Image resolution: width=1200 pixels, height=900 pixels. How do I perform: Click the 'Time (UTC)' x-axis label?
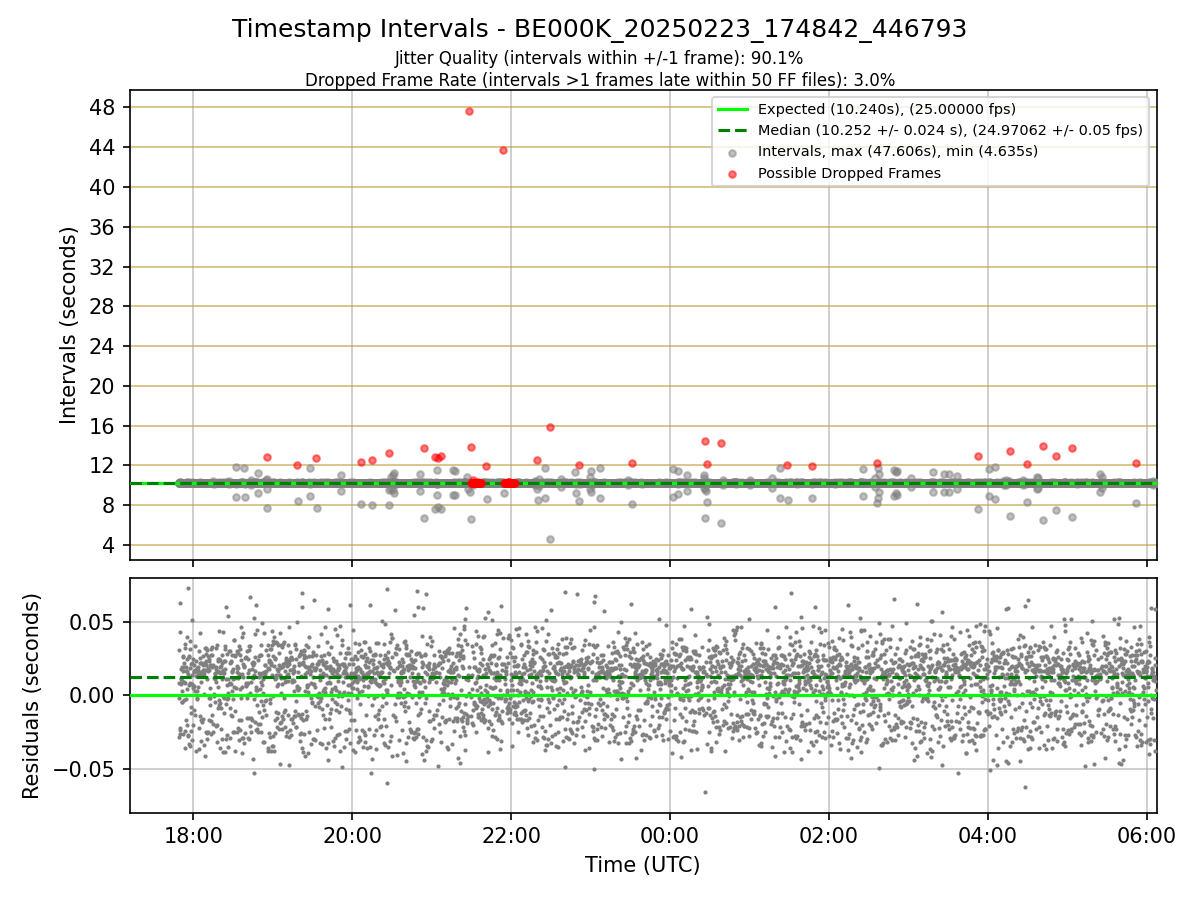pos(642,865)
